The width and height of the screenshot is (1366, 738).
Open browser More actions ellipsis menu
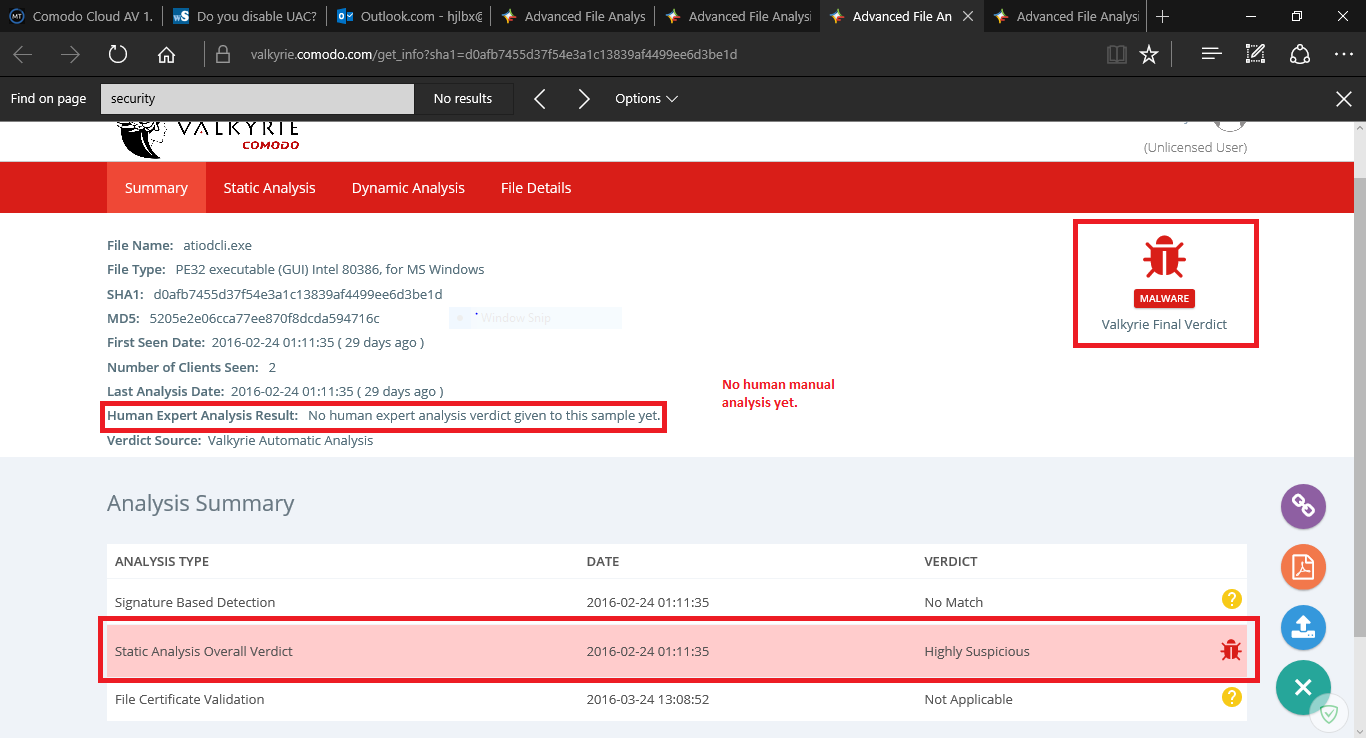(1343, 54)
